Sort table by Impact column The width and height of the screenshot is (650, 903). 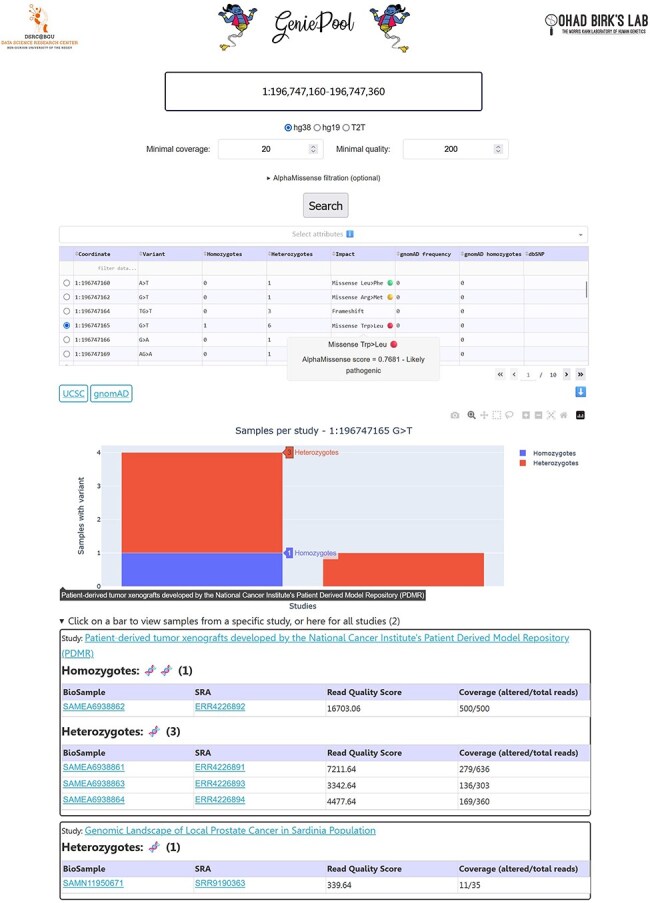[334, 254]
